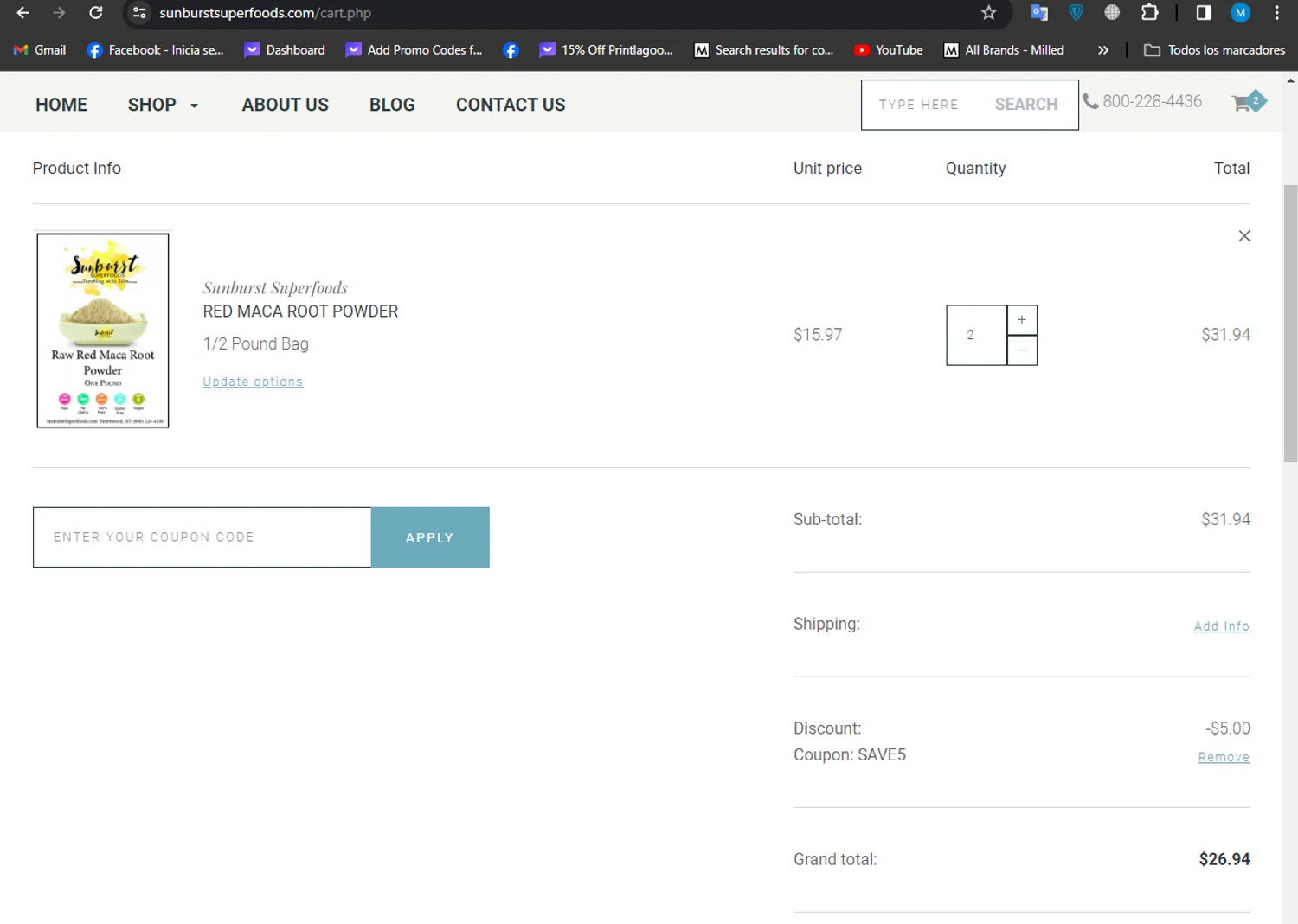The height and width of the screenshot is (924, 1298).
Task: Toggle the browser side panel icon
Action: (x=1204, y=13)
